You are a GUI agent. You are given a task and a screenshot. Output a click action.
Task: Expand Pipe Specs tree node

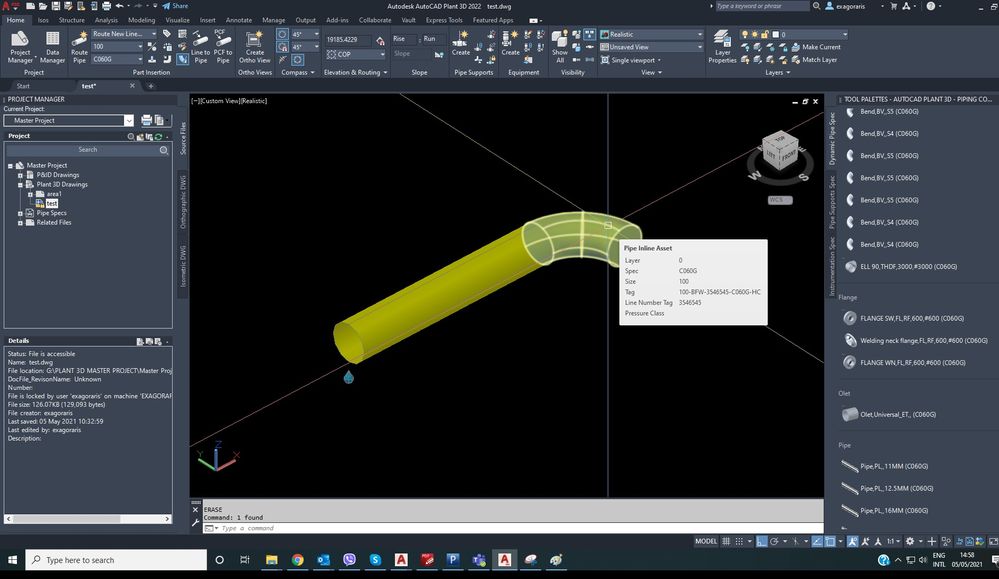point(20,213)
